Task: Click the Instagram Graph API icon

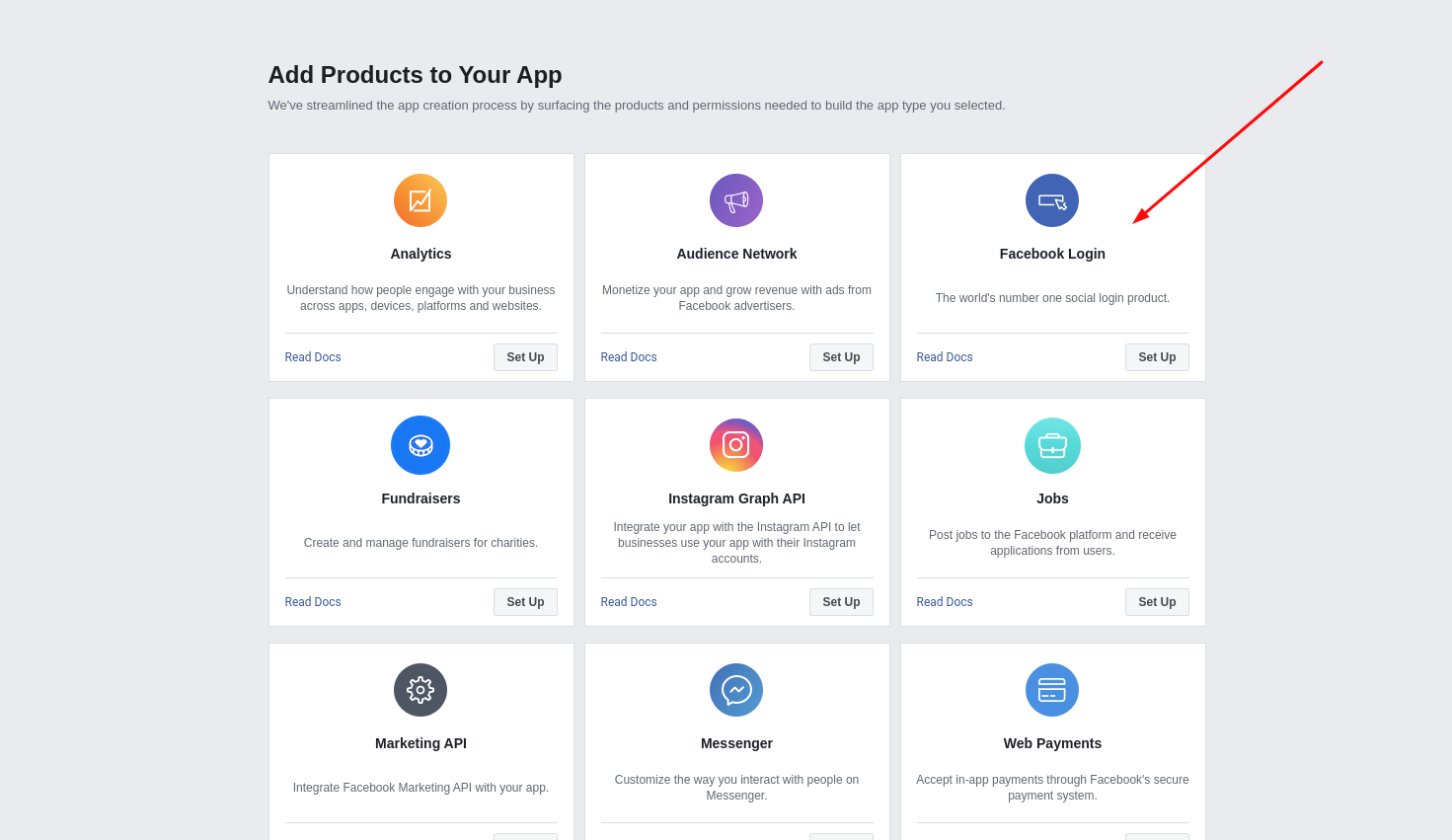Action: pyautogui.click(x=736, y=445)
